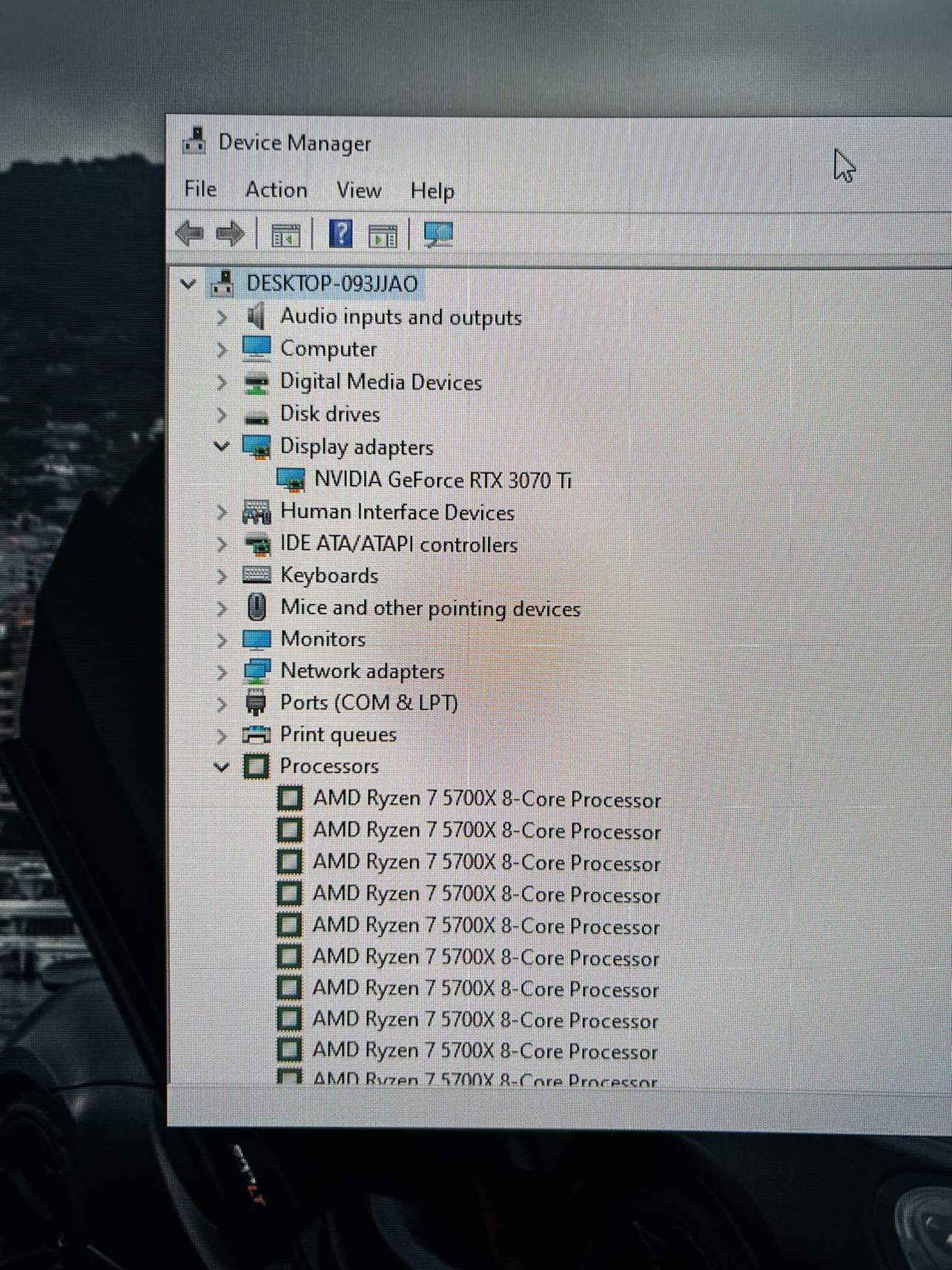This screenshot has width=952, height=1270.
Task: Click the DESKTOP-093JJAO computer icon
Action: [x=222, y=283]
